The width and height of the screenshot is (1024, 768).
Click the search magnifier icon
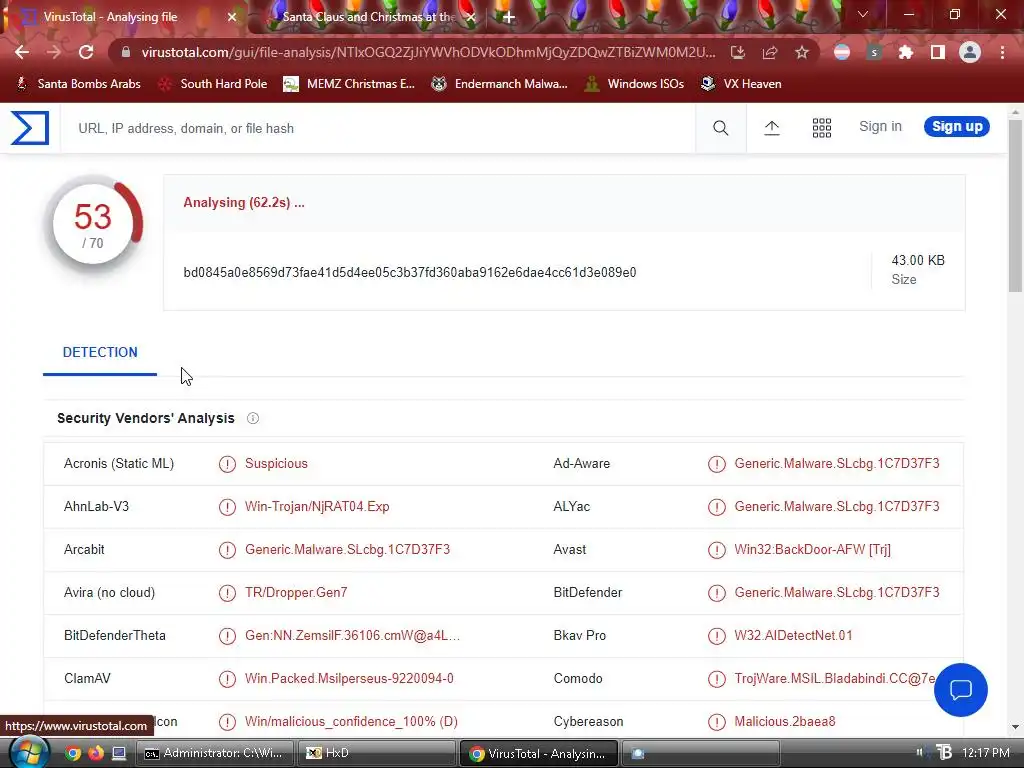[x=720, y=128]
